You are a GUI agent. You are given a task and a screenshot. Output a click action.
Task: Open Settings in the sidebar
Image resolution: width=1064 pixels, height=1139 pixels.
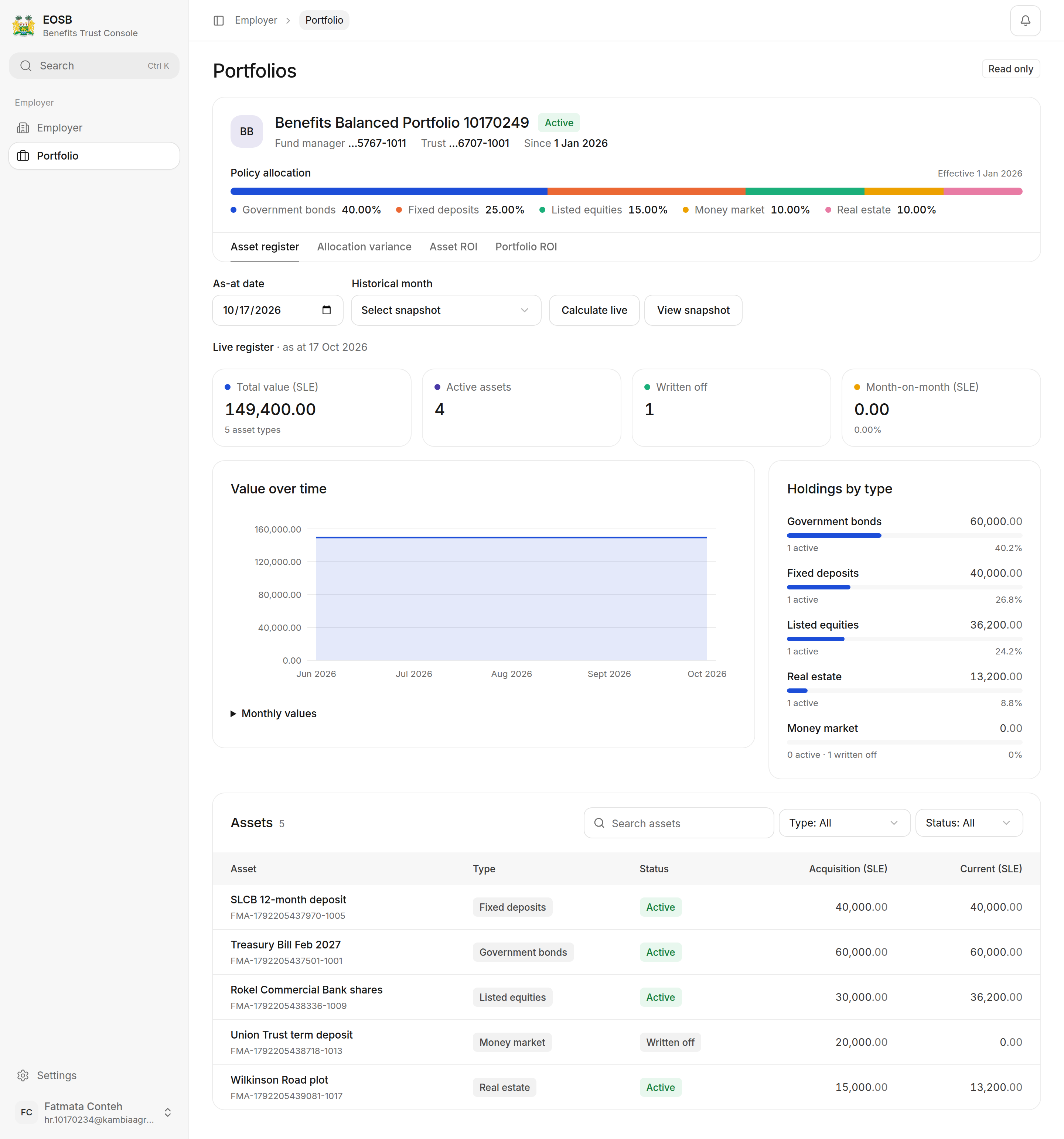click(94, 1075)
